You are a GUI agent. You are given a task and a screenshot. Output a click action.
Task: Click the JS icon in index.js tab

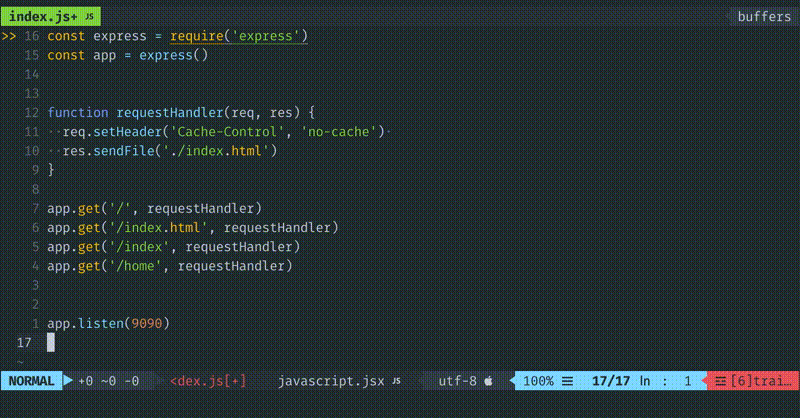(x=90, y=17)
